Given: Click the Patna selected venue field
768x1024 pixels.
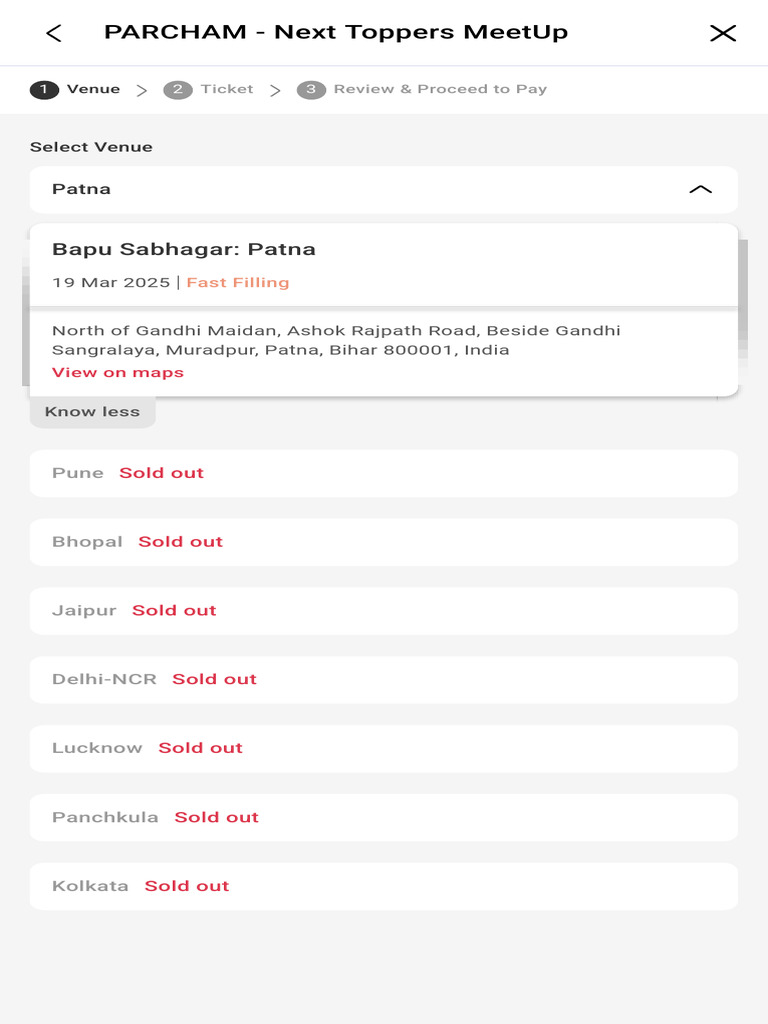Looking at the screenshot, I should coord(360,189).
